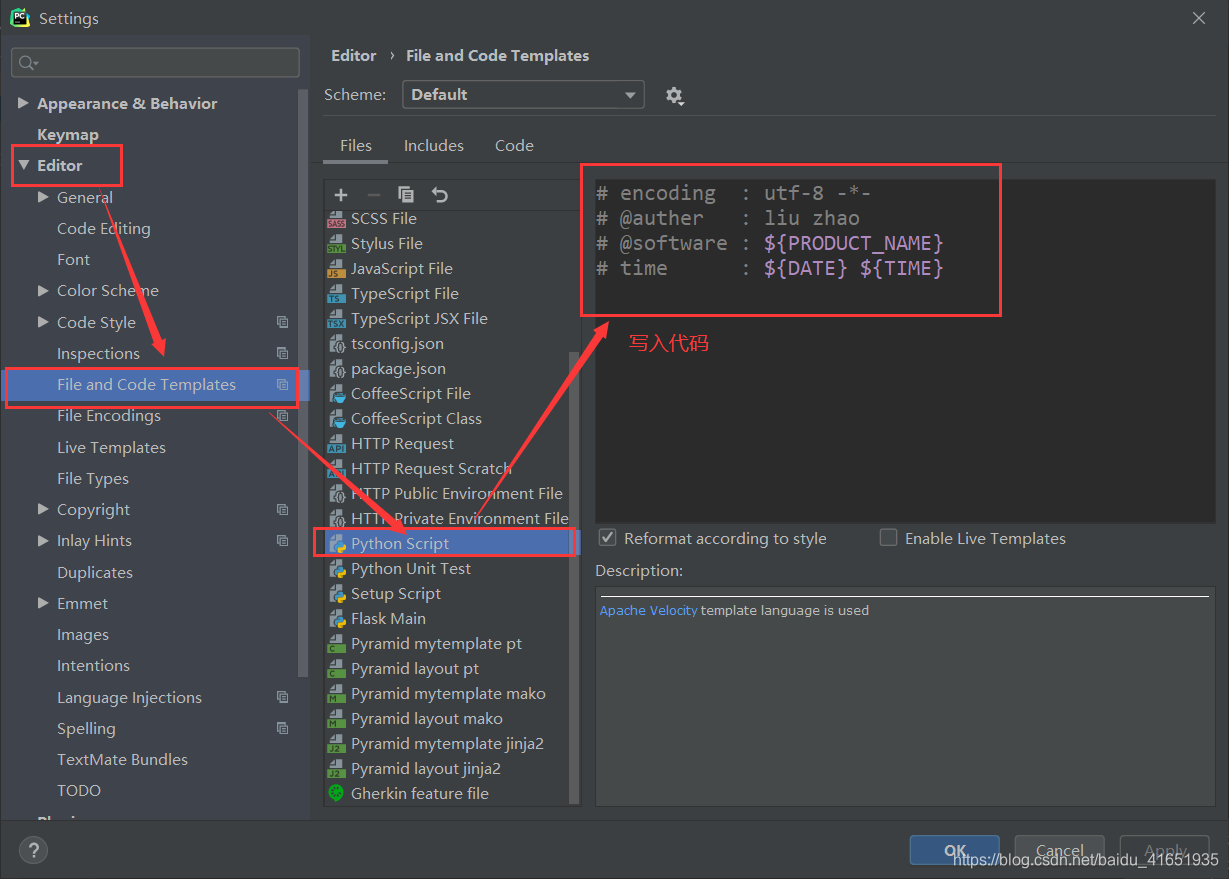1229x879 pixels.
Task: Open Keymap settings
Action: coord(68,135)
